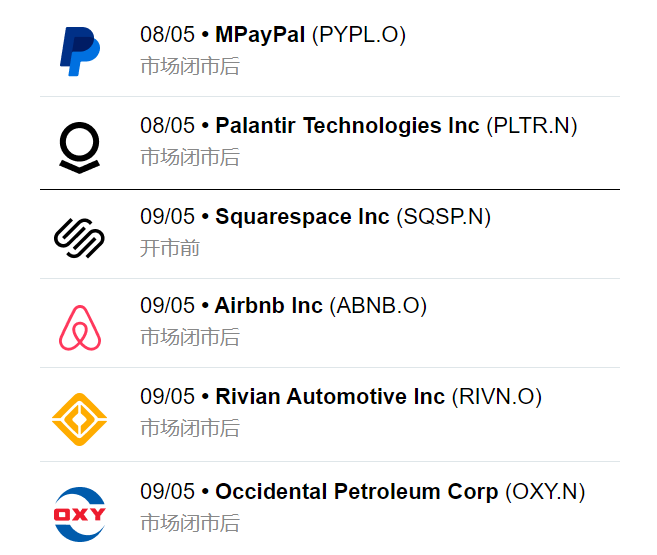Image resolution: width=657 pixels, height=555 pixels.
Task: Open the Occidental Petroleum Corp entry
Action: [356, 492]
